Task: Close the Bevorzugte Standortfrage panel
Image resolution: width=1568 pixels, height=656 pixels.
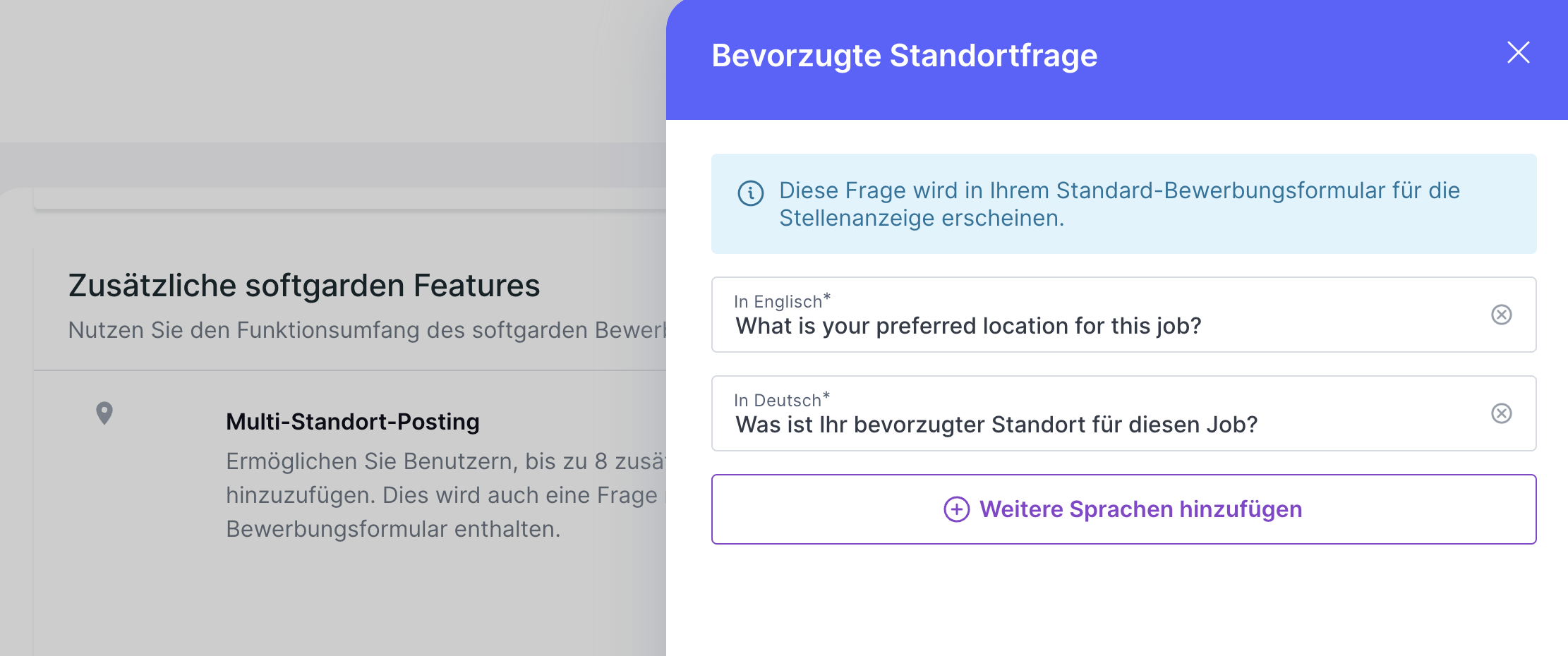Action: coord(1518,52)
